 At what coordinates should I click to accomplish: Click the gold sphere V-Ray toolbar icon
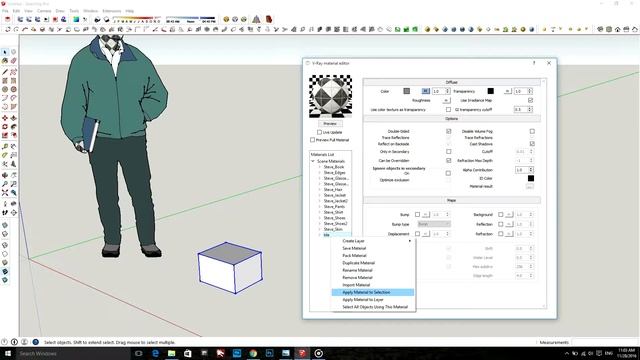tap(226, 19)
